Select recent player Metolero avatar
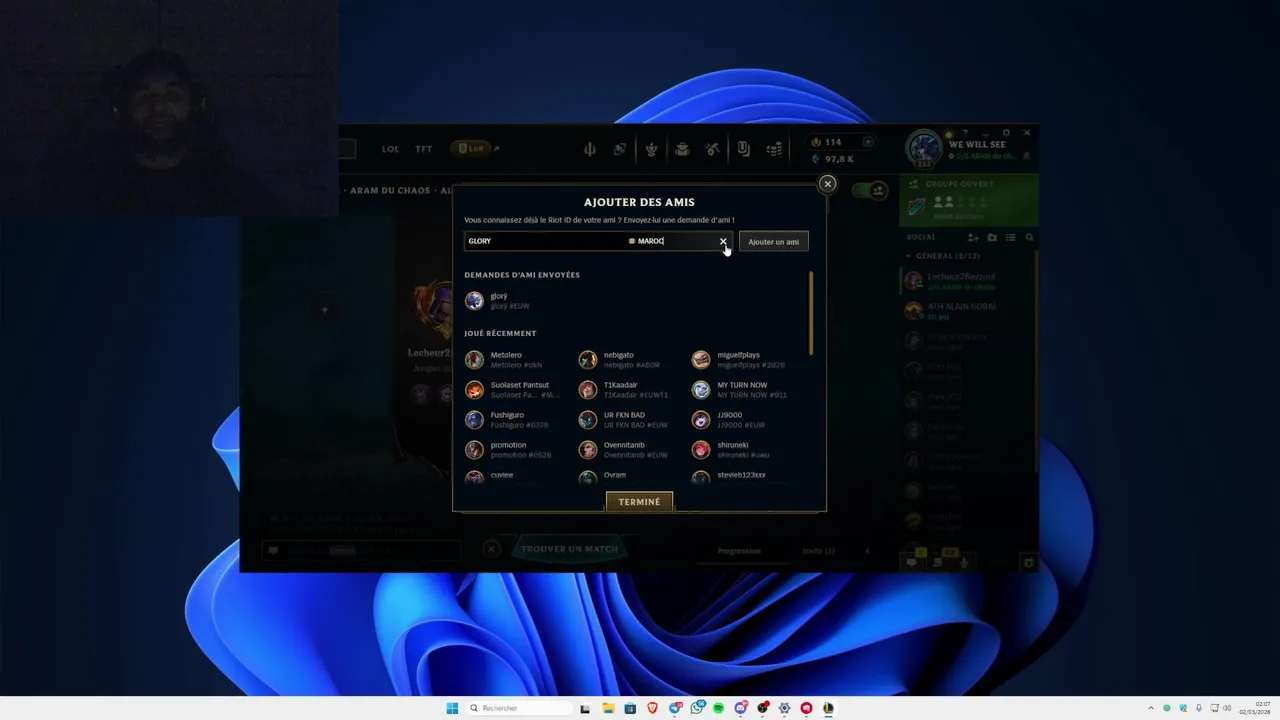 tap(474, 360)
